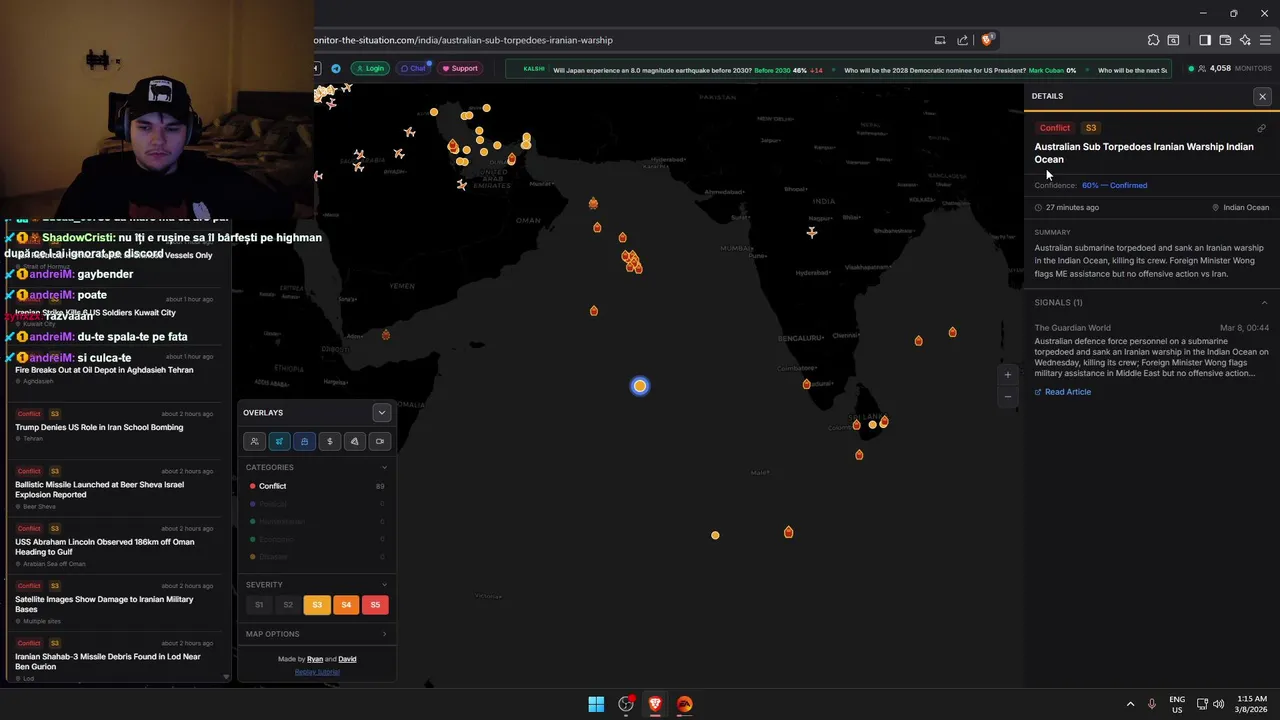This screenshot has height=720, width=1280.
Task: Toggle the camera overlay icon
Action: click(x=379, y=441)
